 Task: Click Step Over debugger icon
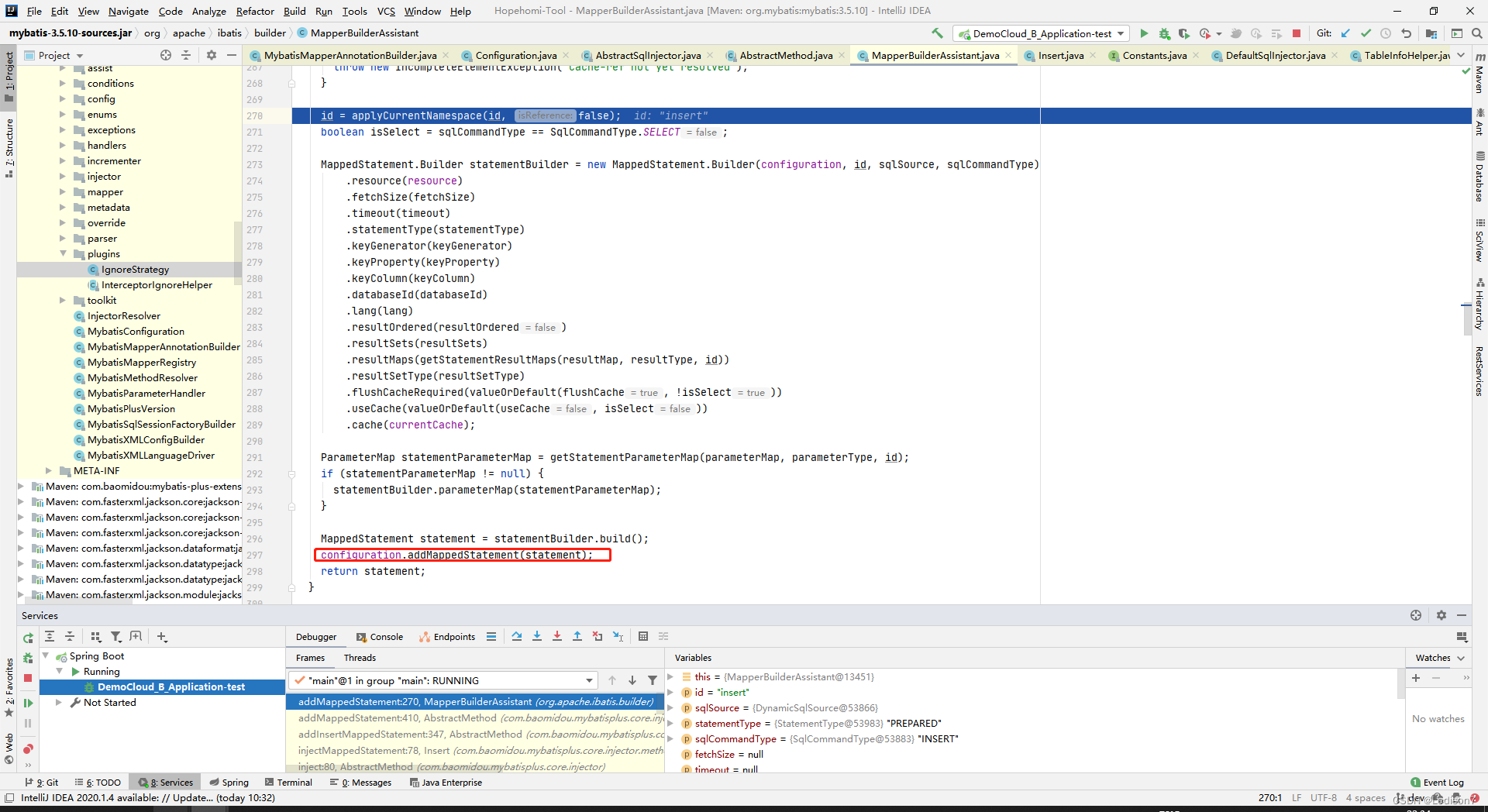pyautogui.click(x=517, y=636)
